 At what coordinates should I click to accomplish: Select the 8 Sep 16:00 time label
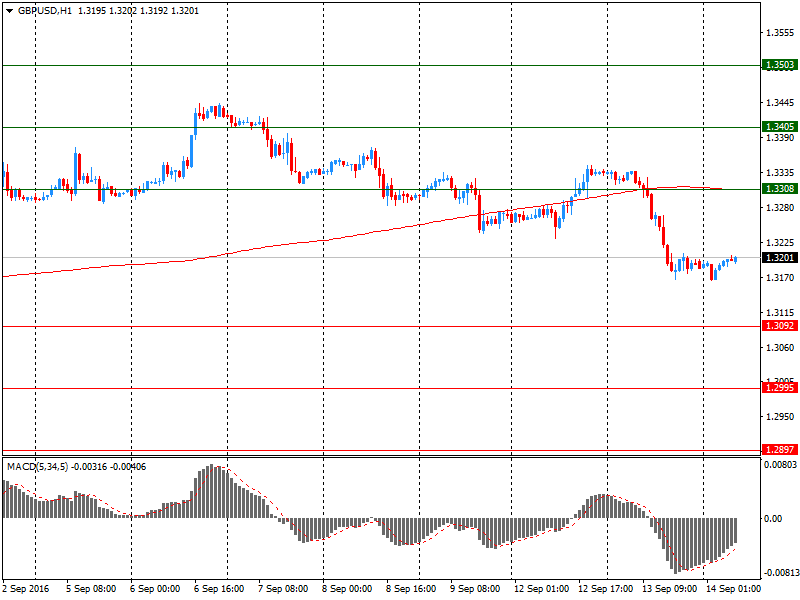411,589
